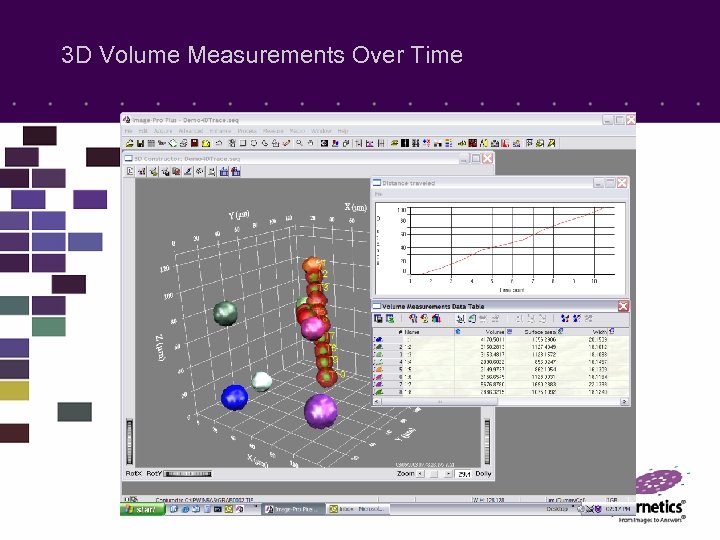Viewport: 720px width, 540px height.
Task: Click the colored bars icon in data table toolbar
Action: tap(436, 319)
